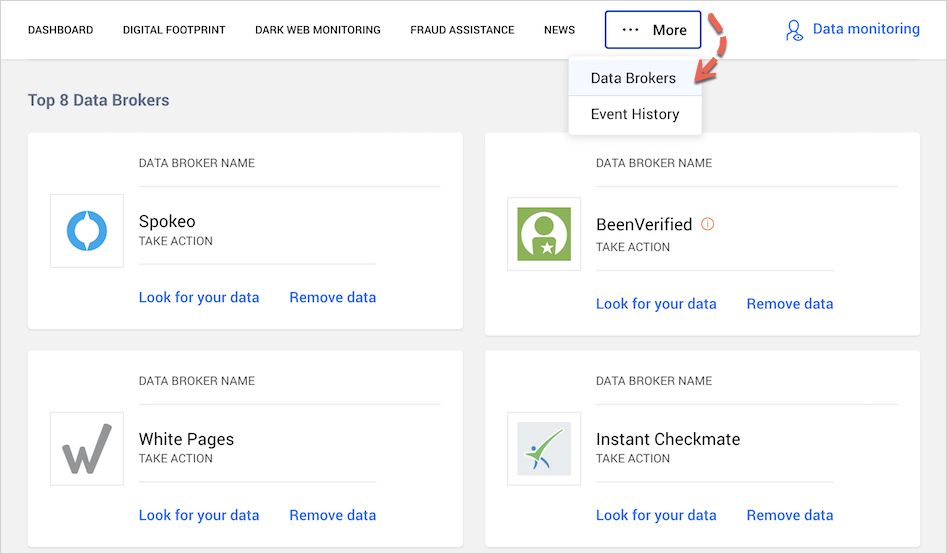Viewport: 947px width, 554px height.
Task: Click the Data monitoring user icon
Action: [794, 30]
